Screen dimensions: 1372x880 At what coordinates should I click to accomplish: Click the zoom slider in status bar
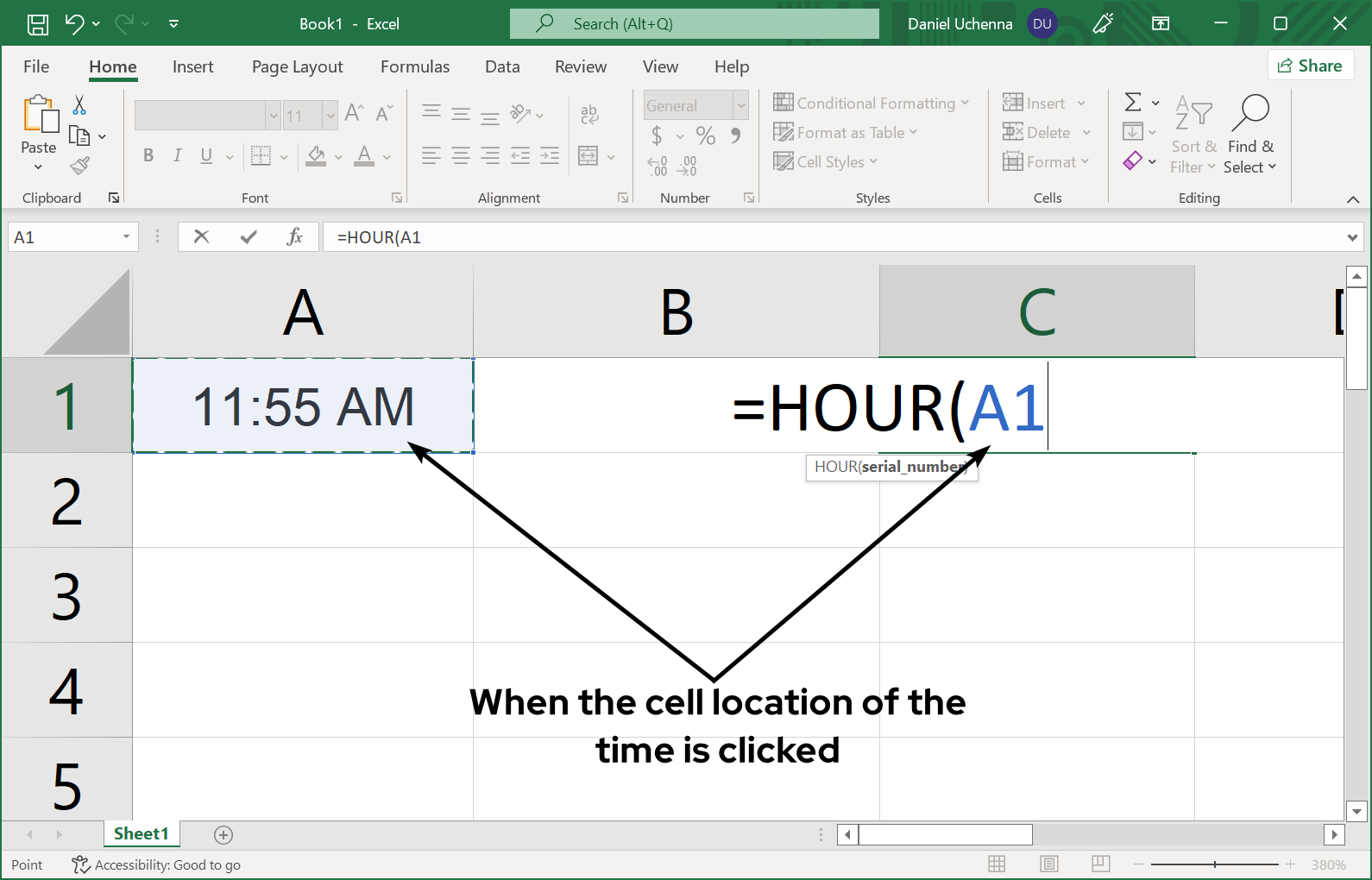pos(1214,864)
